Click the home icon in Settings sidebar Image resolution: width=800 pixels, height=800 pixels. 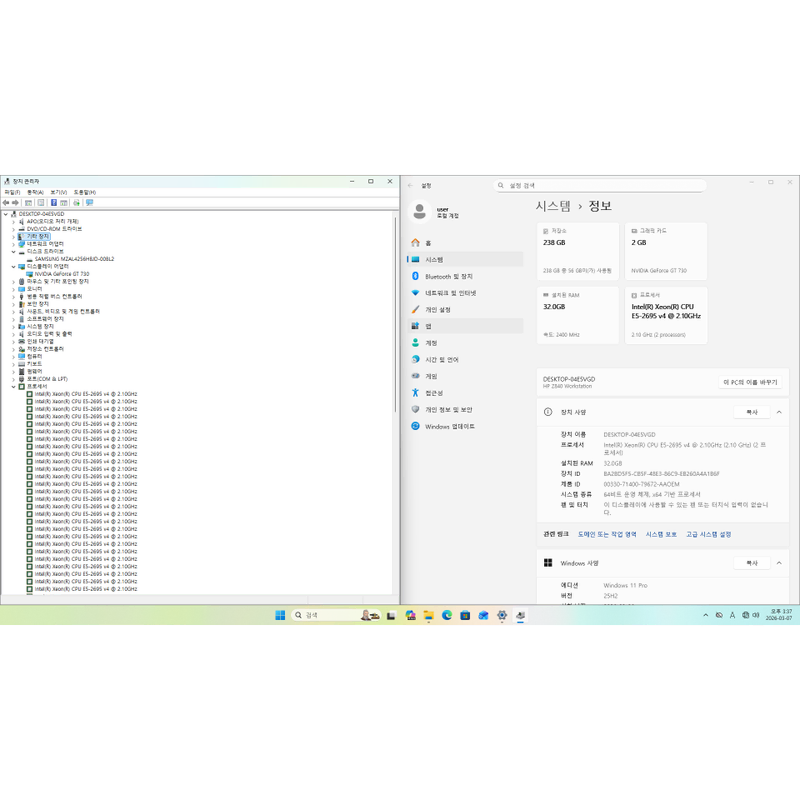[415, 242]
